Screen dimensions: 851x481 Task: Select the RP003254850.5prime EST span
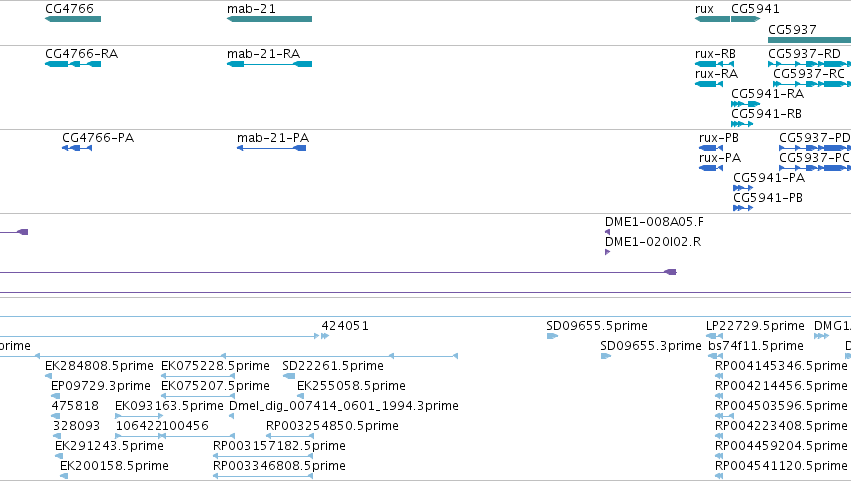[x=290, y=436]
